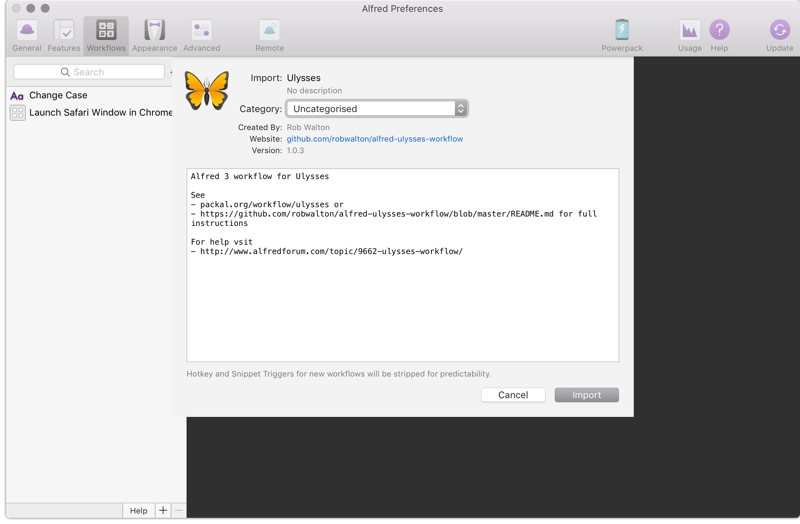Select Launch Safari Window in Chrome row
Viewport: 800px width, 524px height.
pos(91,113)
